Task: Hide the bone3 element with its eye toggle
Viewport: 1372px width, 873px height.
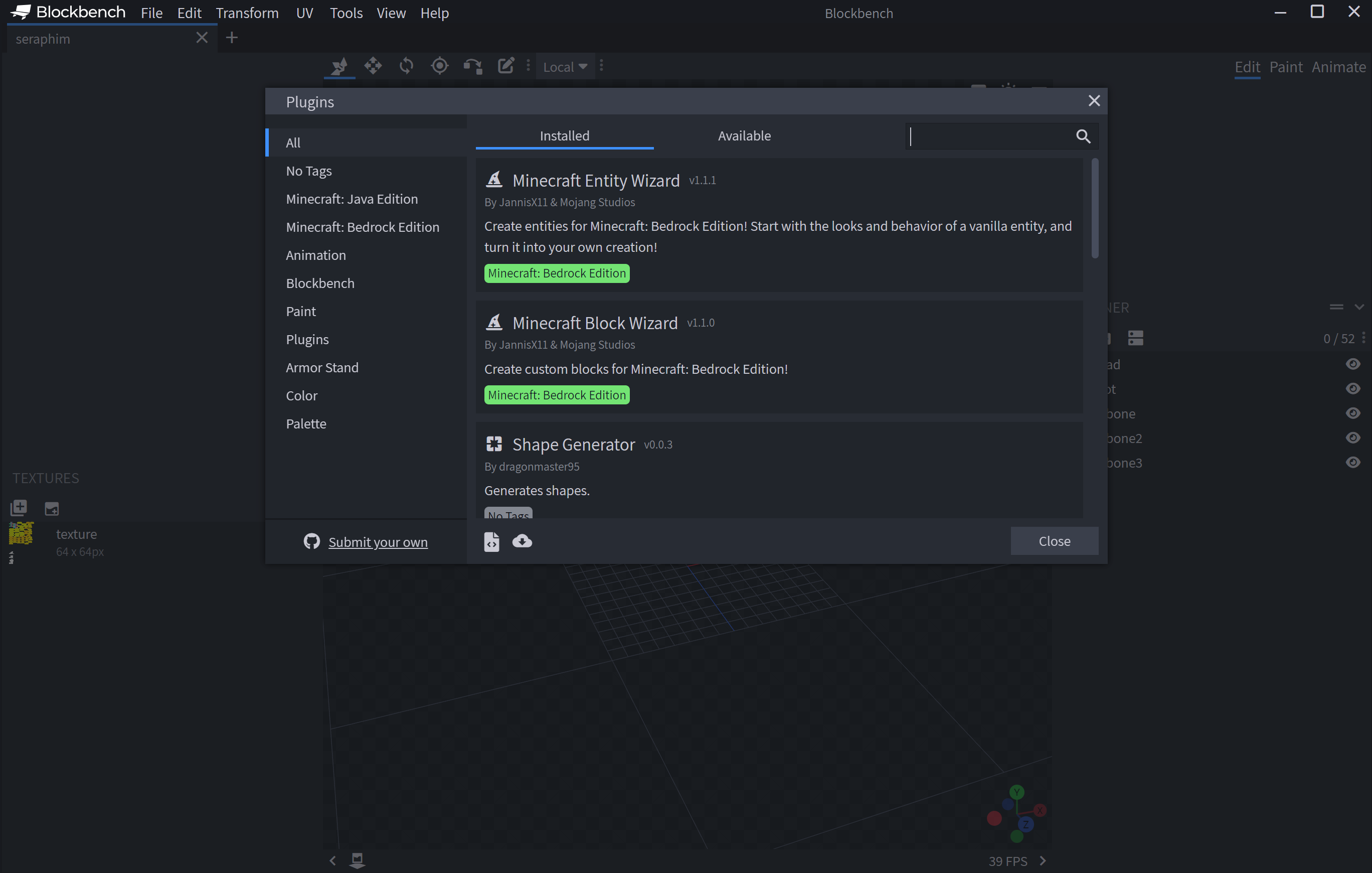Action: click(1353, 462)
